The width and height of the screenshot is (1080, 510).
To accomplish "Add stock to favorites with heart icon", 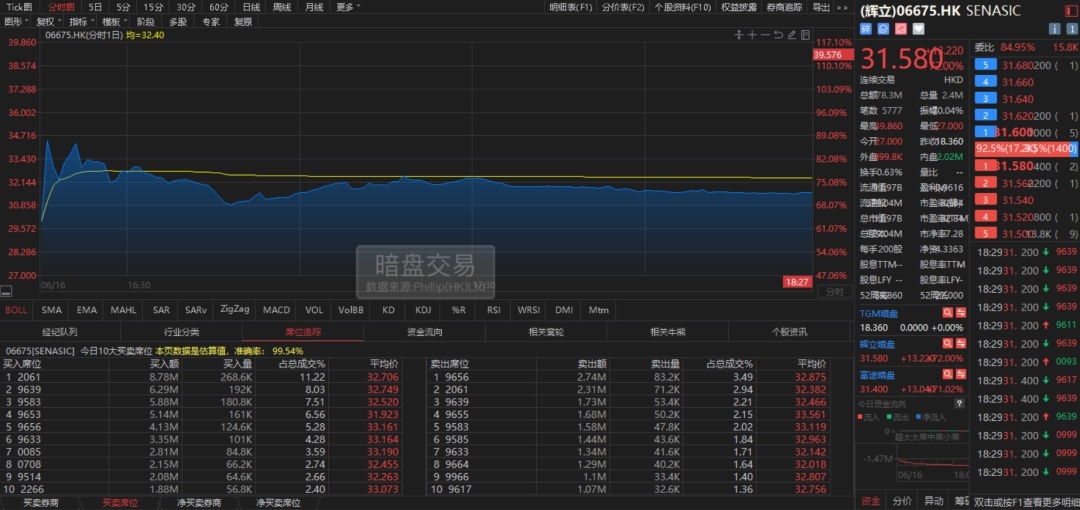I will coord(917,29).
